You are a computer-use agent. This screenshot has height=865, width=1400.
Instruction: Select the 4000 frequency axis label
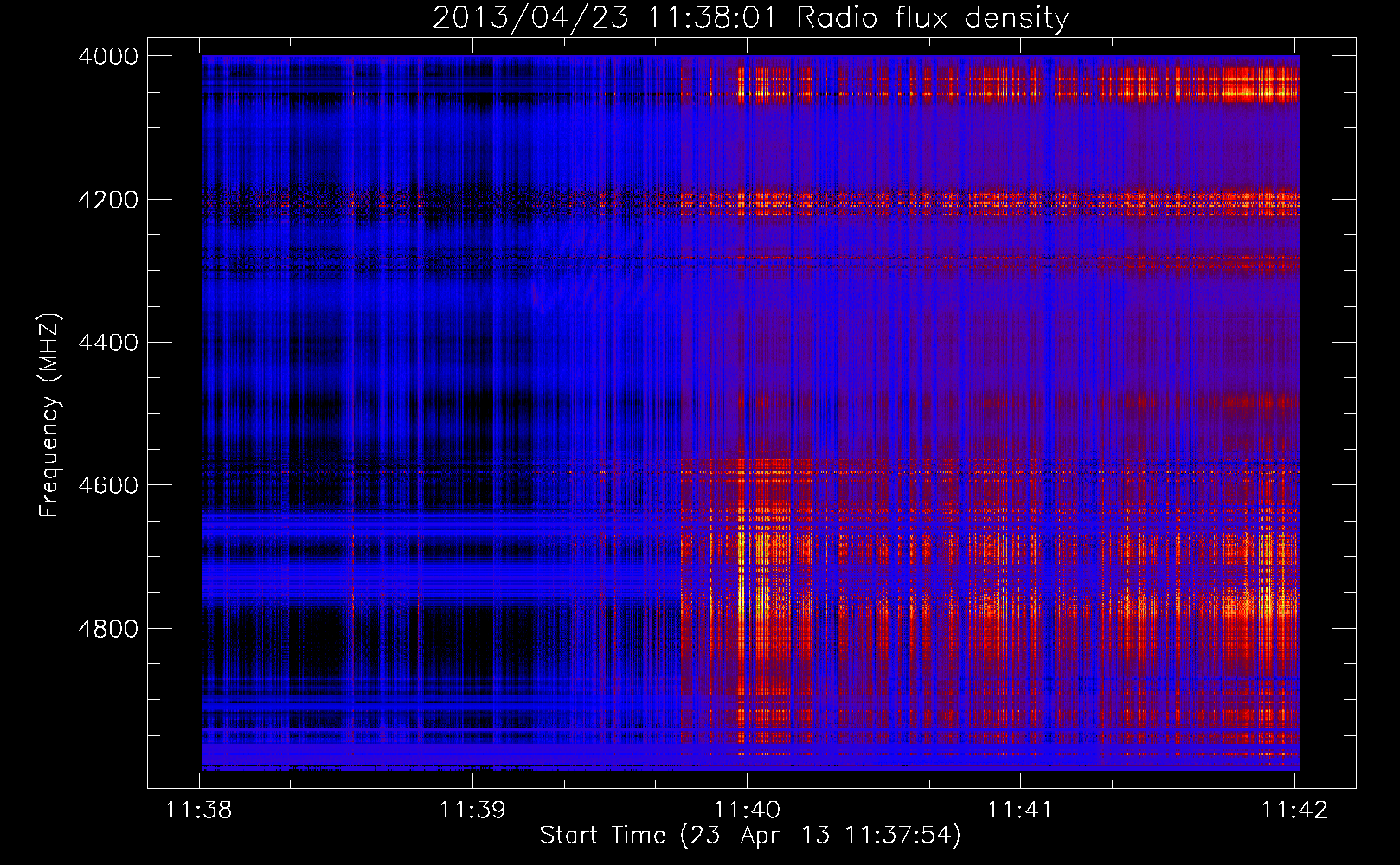pos(108,56)
